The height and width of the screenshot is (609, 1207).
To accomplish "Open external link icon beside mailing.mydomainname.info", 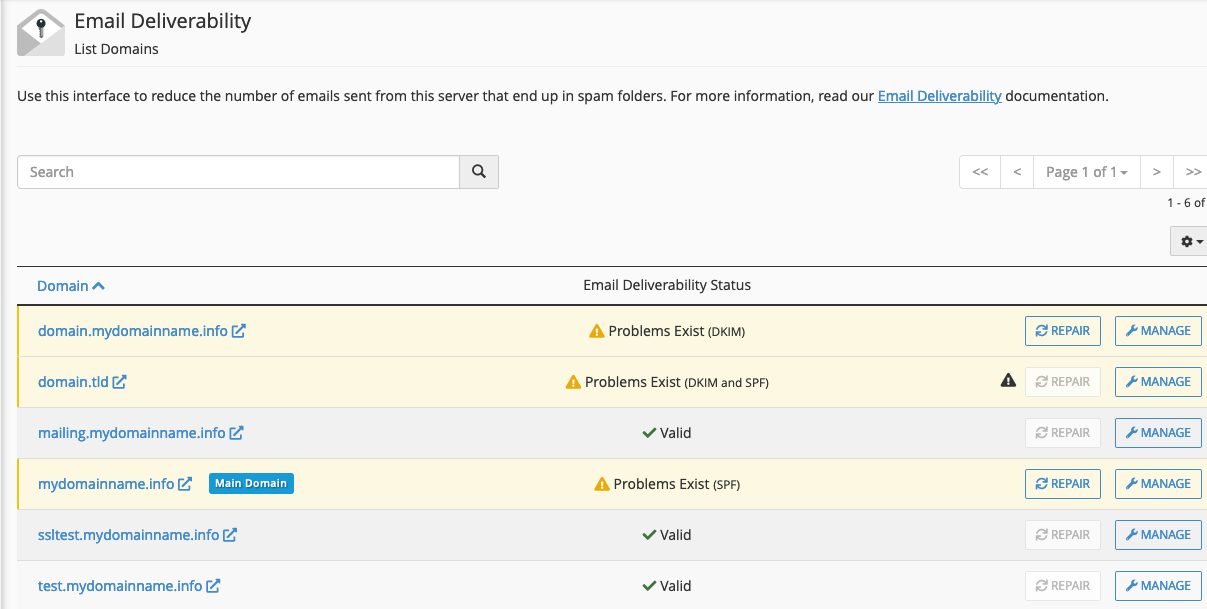I will click(237, 433).
